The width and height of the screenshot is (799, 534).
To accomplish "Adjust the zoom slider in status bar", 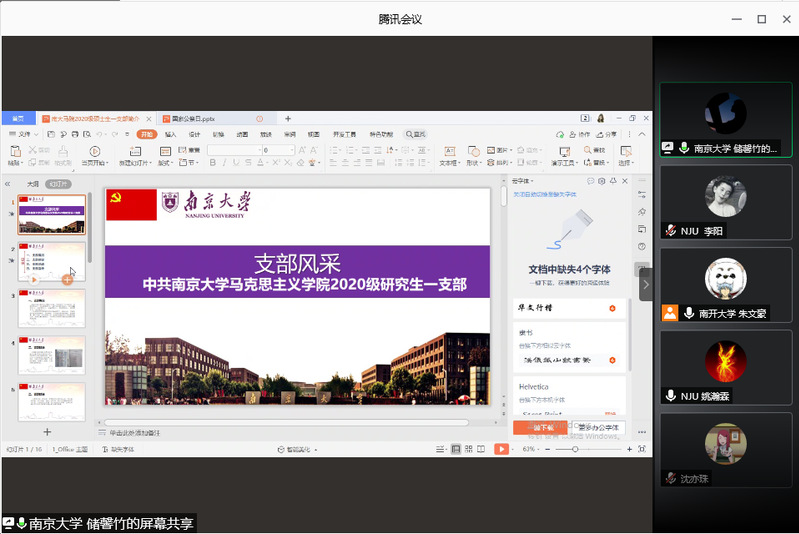I will [x=575, y=450].
